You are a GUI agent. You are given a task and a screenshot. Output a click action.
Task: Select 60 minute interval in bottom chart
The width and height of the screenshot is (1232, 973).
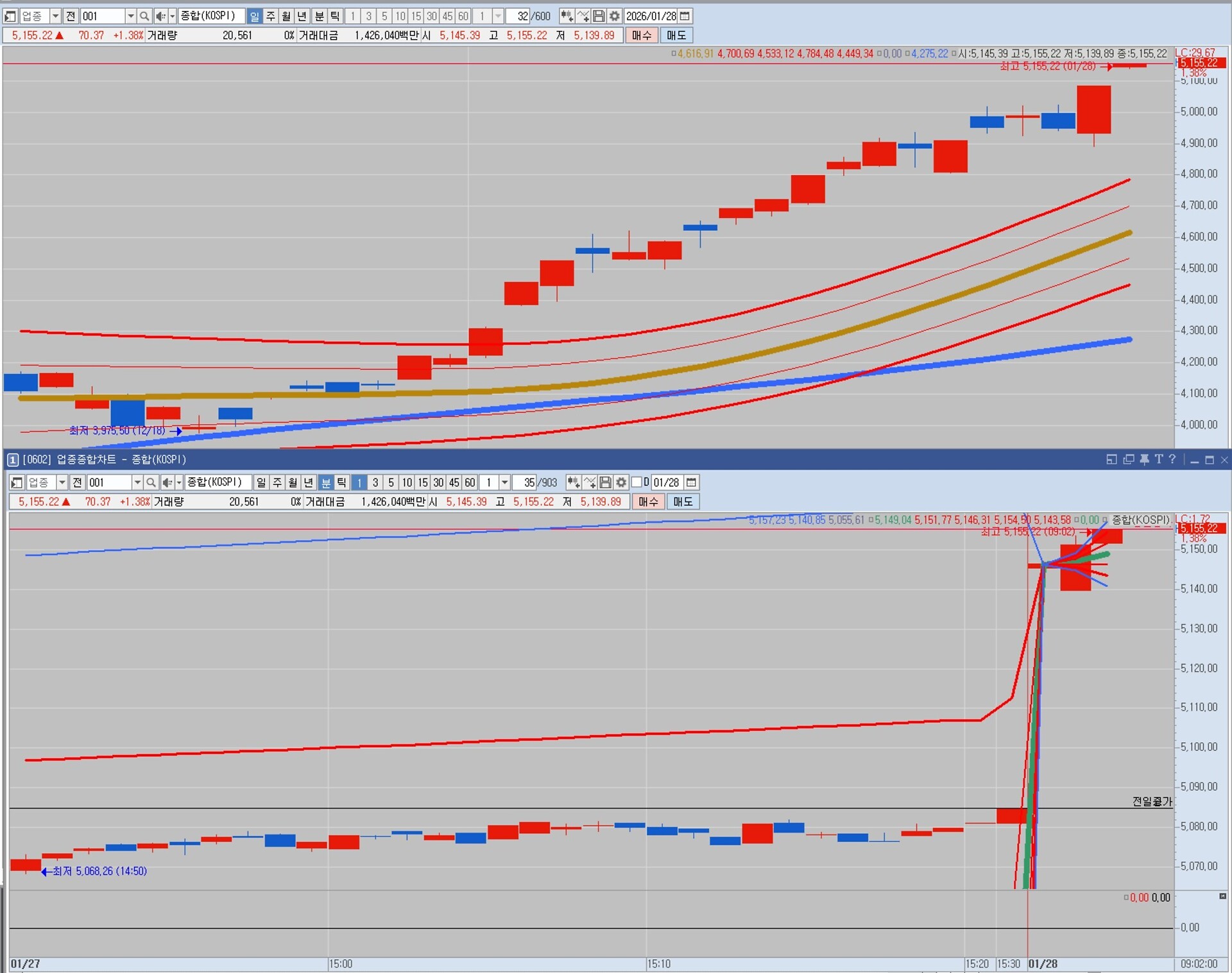[470, 482]
